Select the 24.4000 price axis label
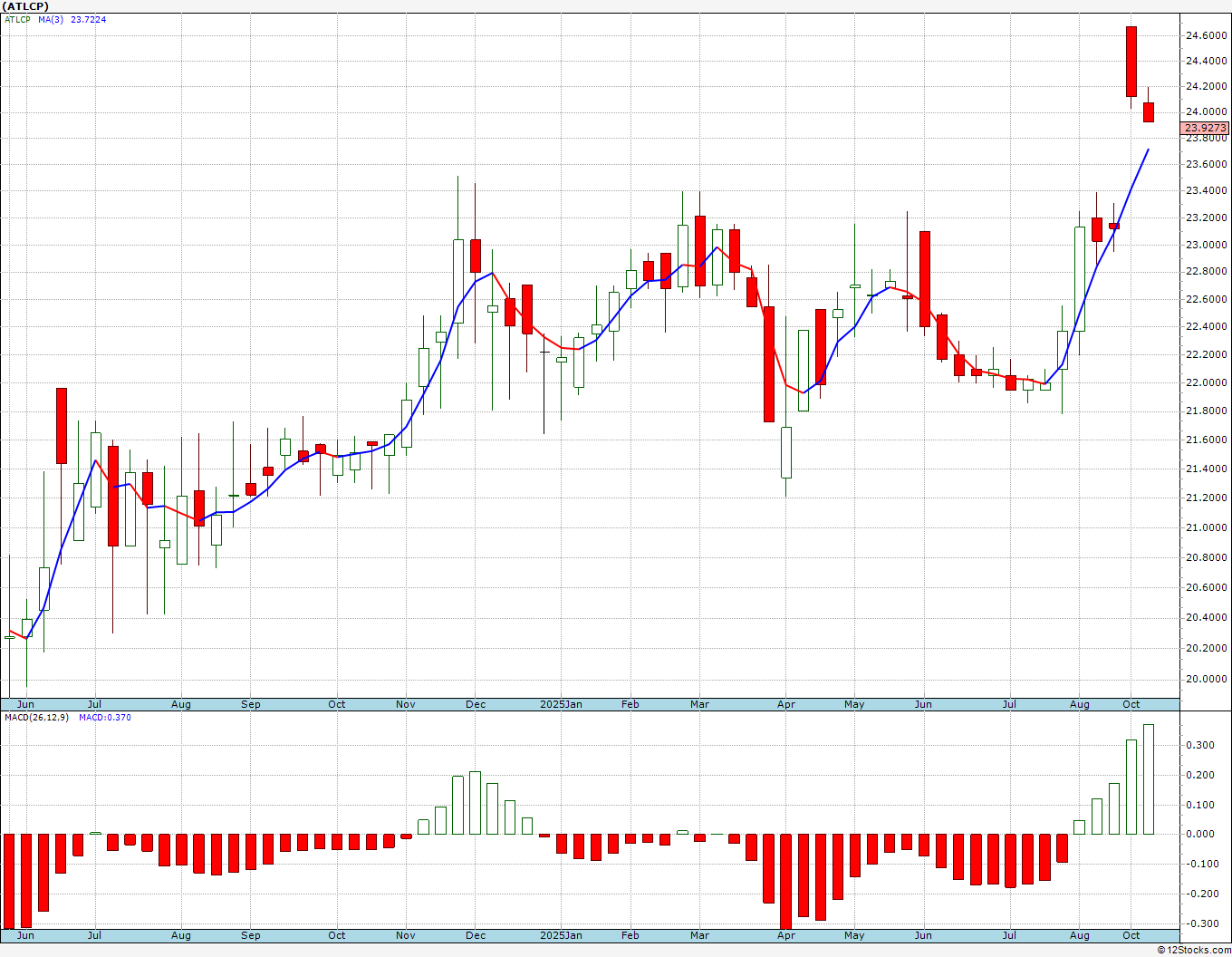1232x957 pixels. coord(1206,61)
